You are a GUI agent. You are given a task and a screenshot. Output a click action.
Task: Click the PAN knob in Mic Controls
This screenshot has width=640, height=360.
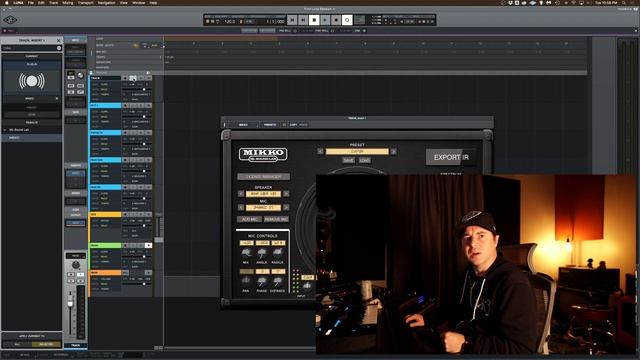click(246, 281)
